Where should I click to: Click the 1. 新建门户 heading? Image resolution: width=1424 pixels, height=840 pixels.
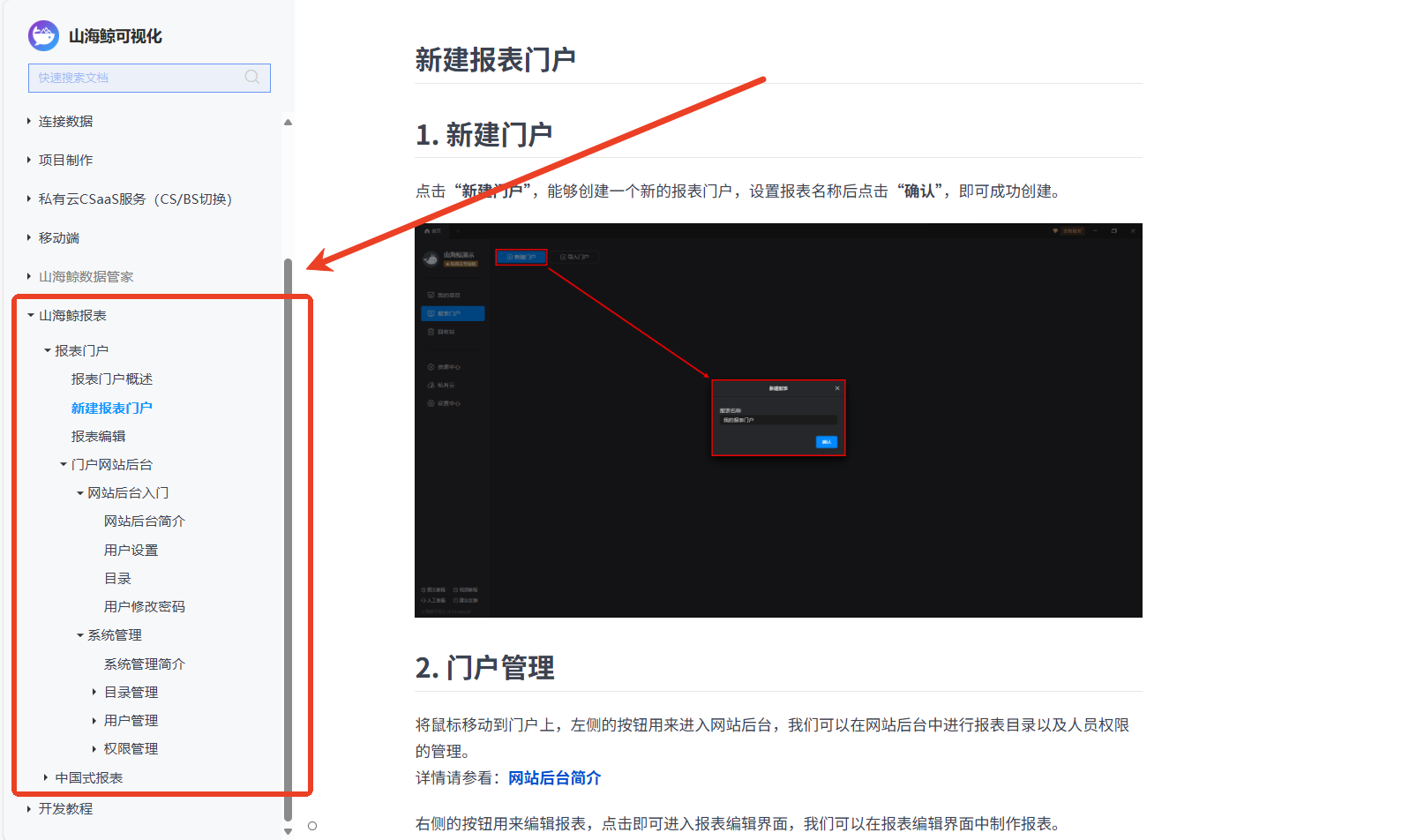[x=483, y=135]
